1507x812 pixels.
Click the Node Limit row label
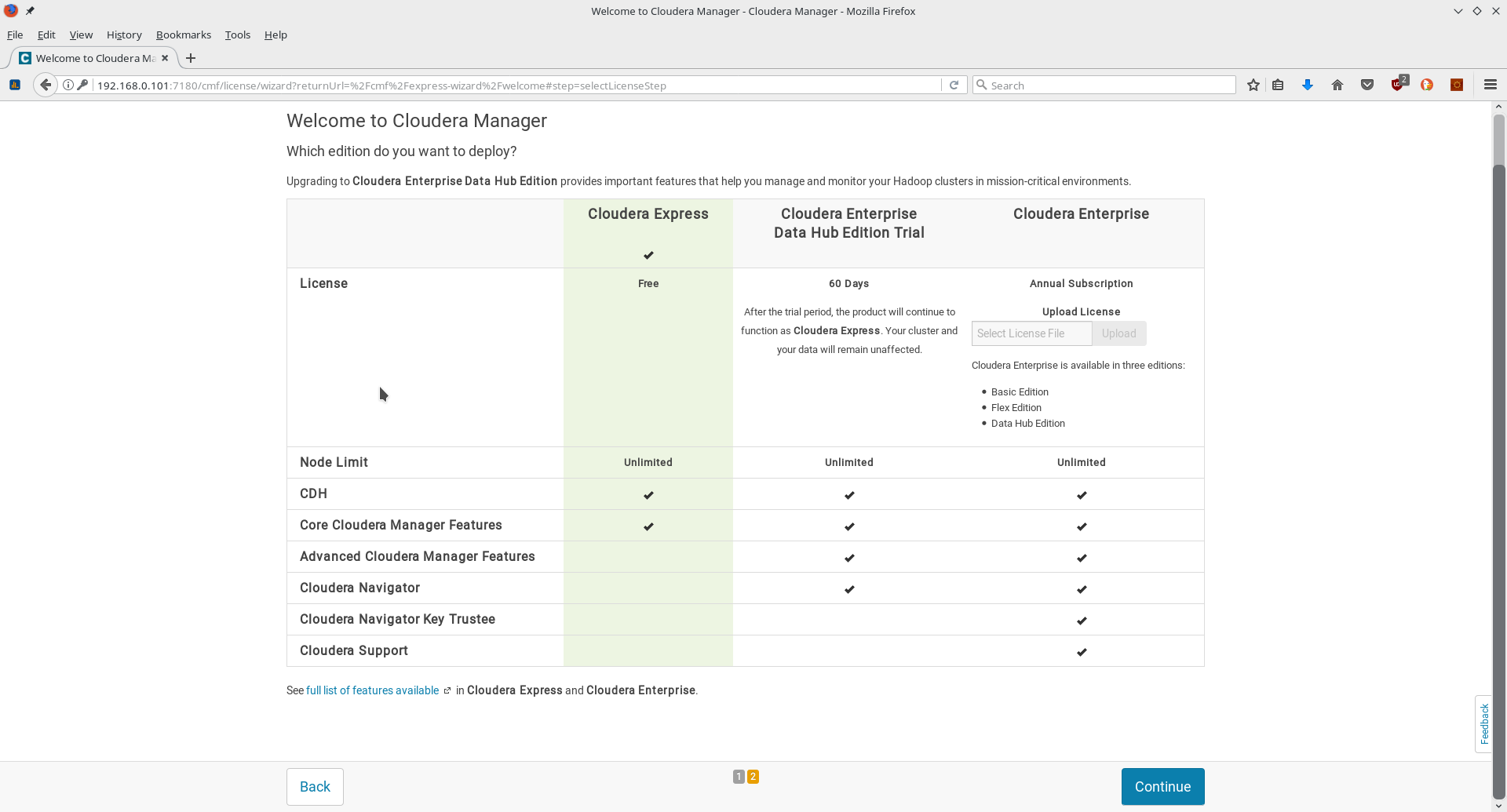click(x=334, y=462)
